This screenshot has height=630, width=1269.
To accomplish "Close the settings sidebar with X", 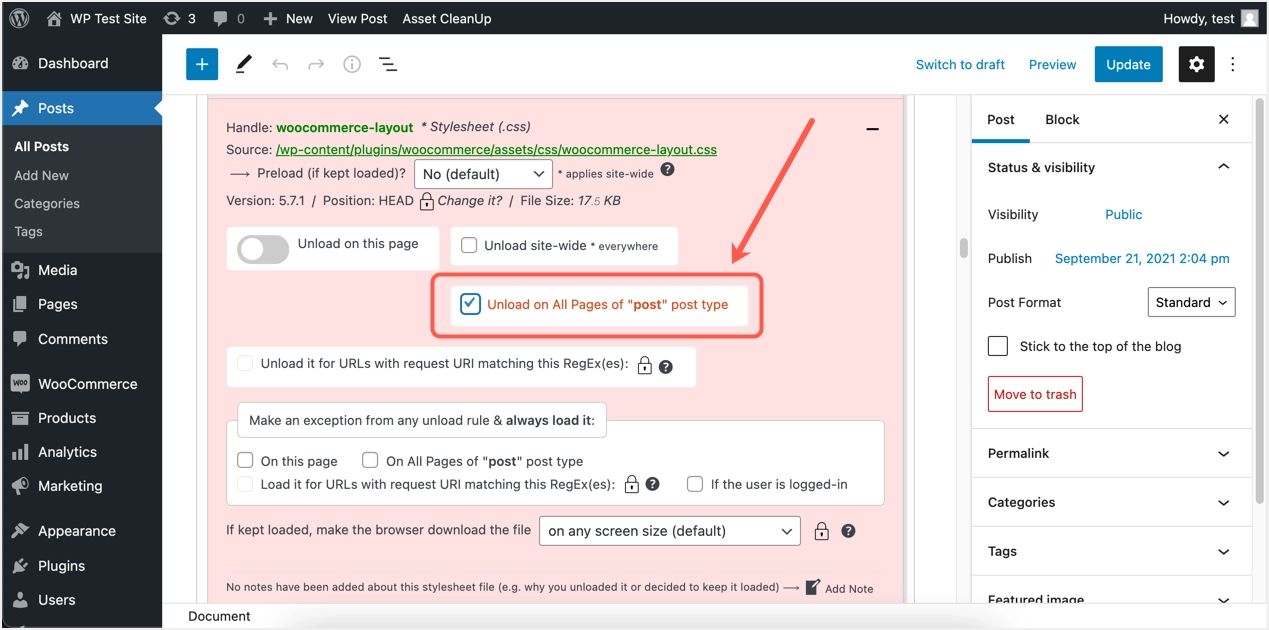I will pos(1223,119).
